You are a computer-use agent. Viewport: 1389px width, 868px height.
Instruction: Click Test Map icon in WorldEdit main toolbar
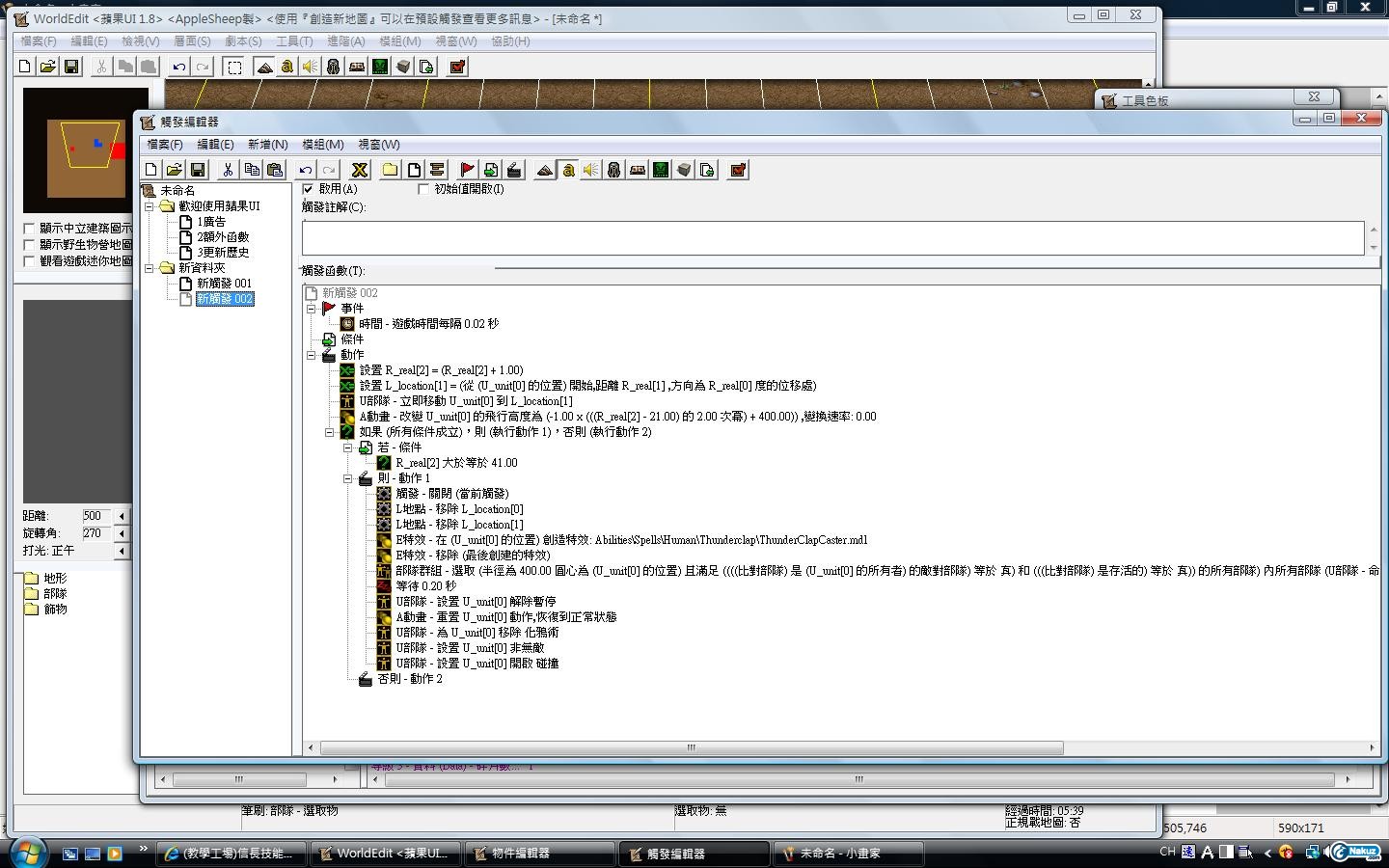(x=457, y=67)
